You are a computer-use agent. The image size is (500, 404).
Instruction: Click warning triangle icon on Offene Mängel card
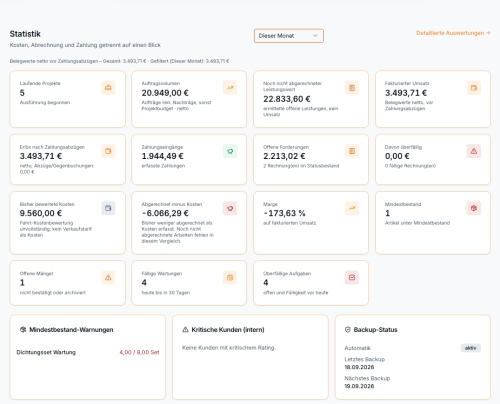(108, 278)
